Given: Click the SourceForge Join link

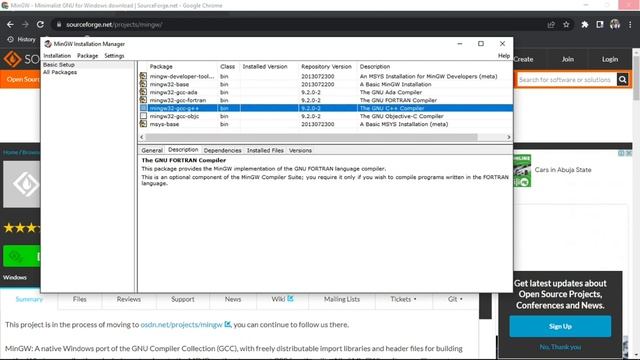Looking at the screenshot, I should [567, 59].
